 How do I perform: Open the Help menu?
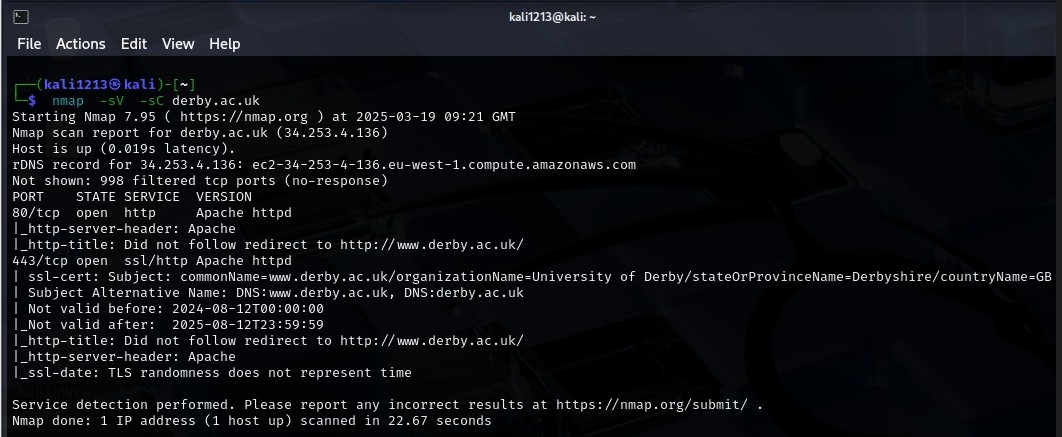(224, 43)
